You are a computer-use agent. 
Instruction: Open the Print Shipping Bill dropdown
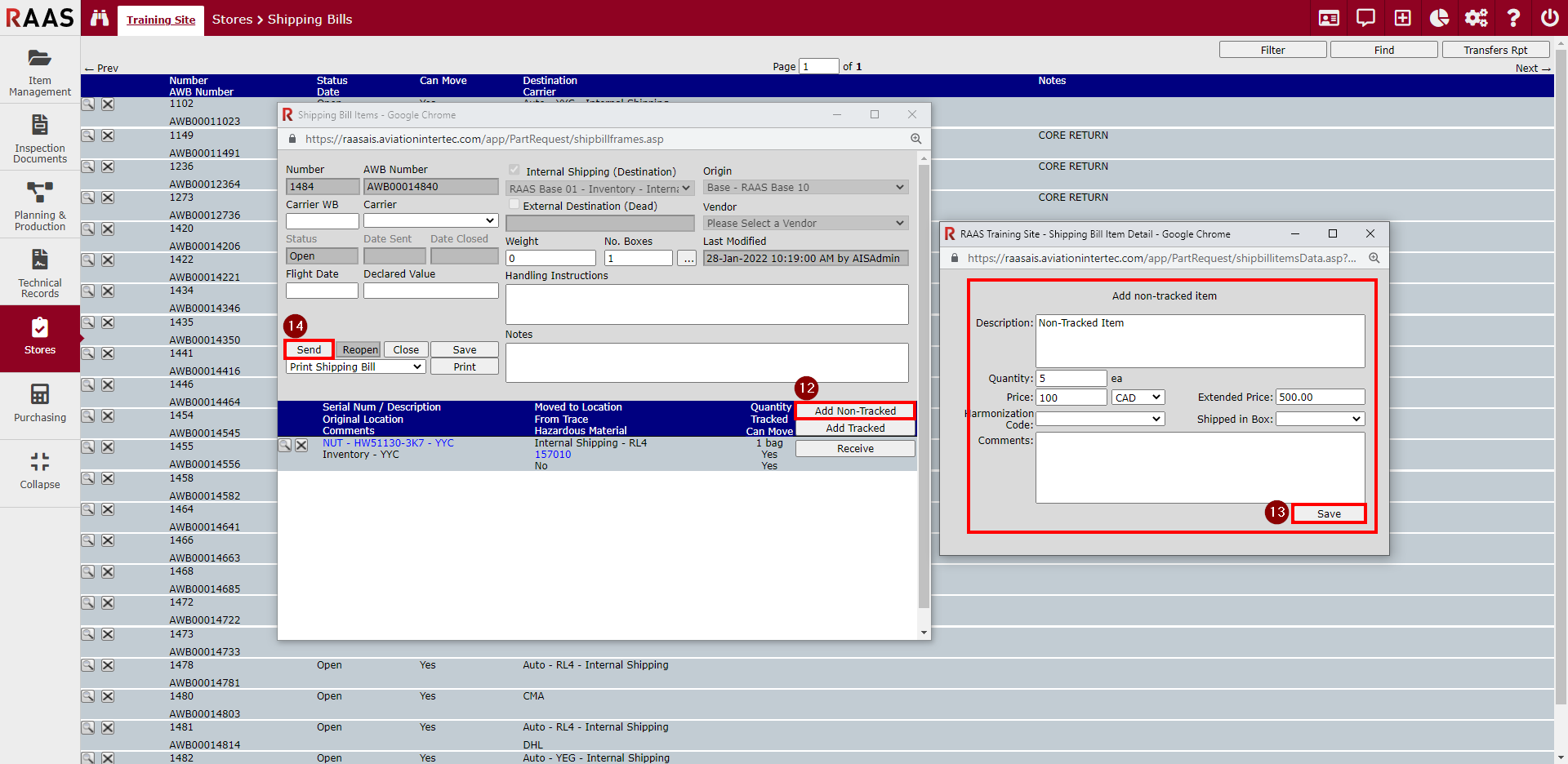[x=355, y=367]
